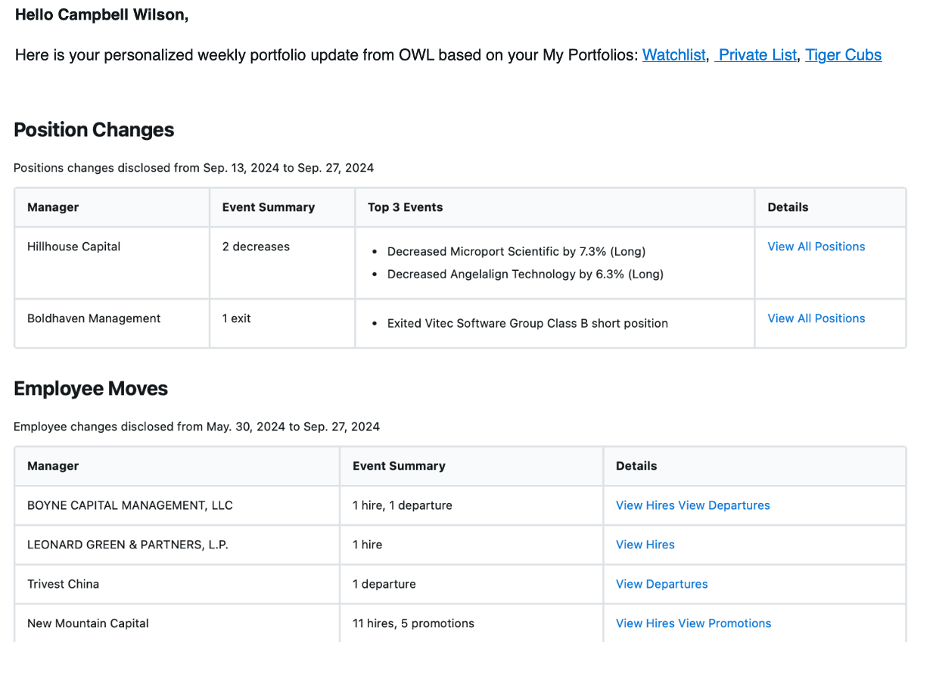The height and width of the screenshot is (678, 936).
Task: Click '1 hire, 1 departure' summary
Action: [402, 505]
